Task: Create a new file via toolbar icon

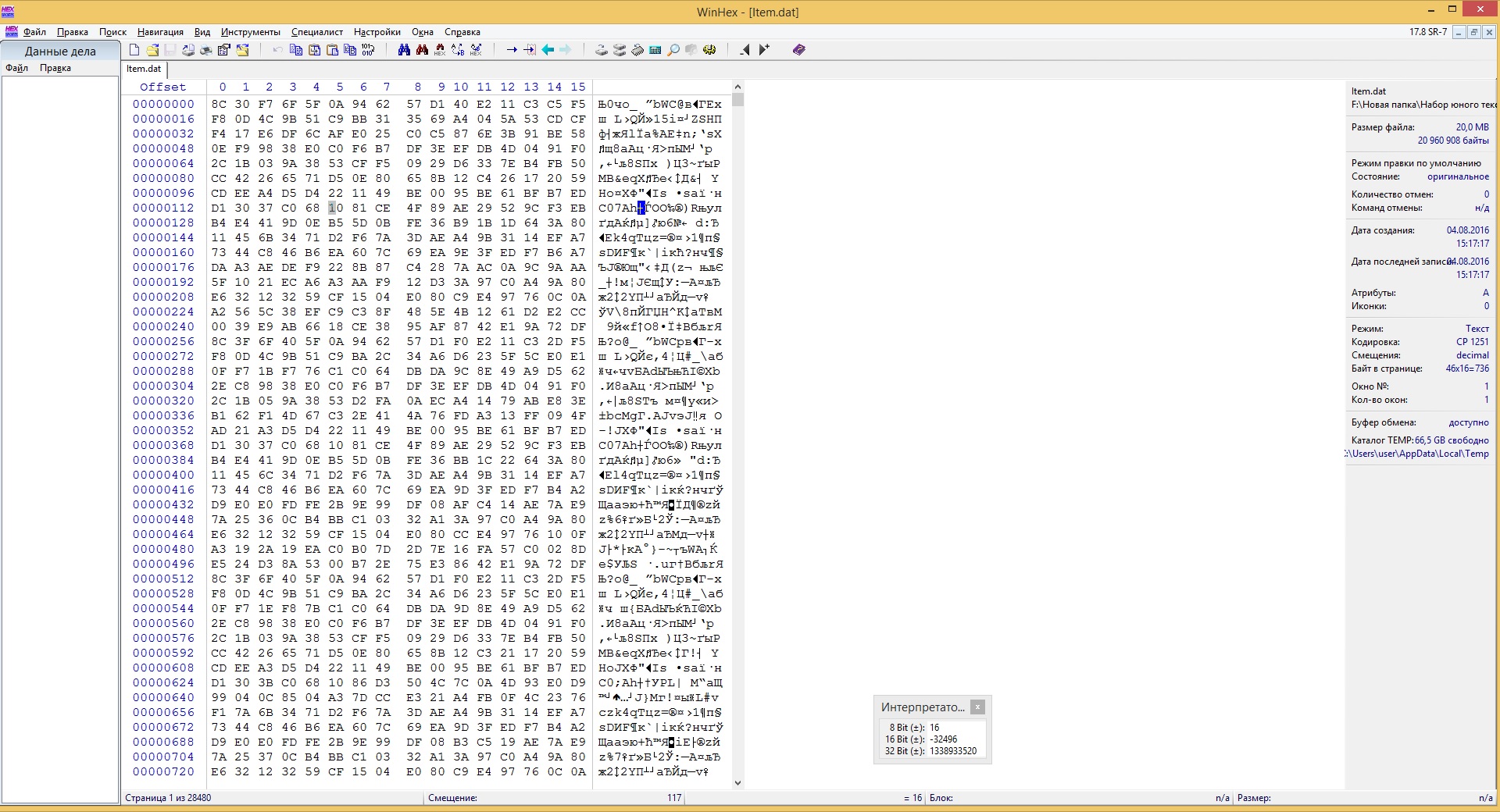Action: 134,49
